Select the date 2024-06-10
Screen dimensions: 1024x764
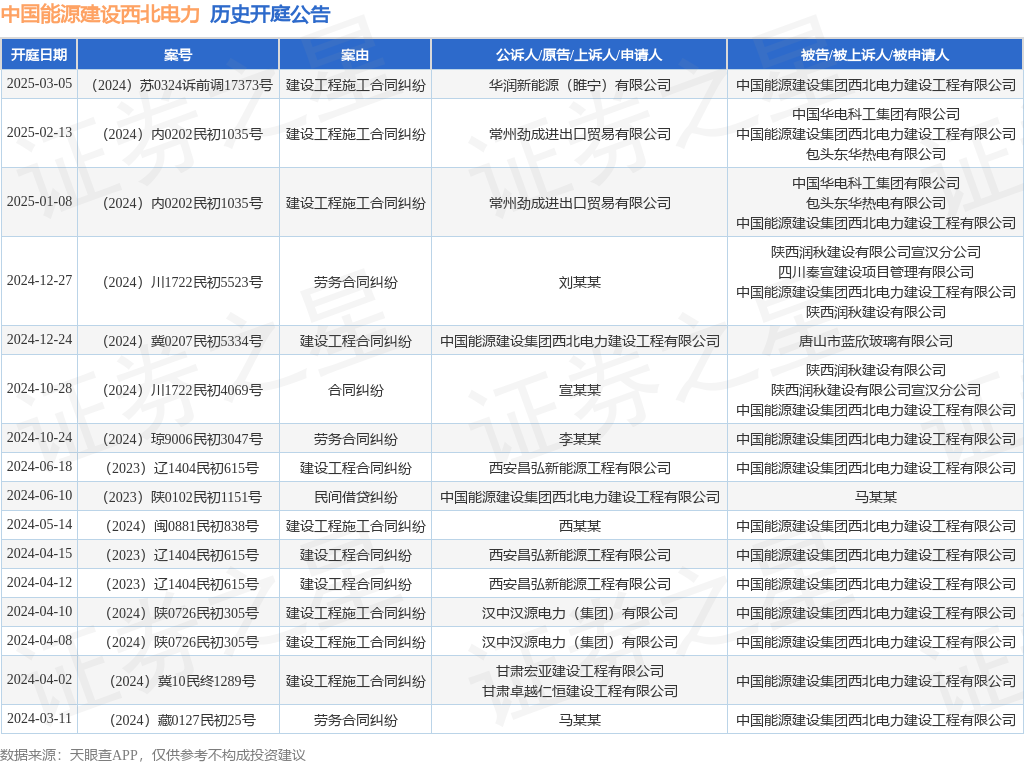39,496
